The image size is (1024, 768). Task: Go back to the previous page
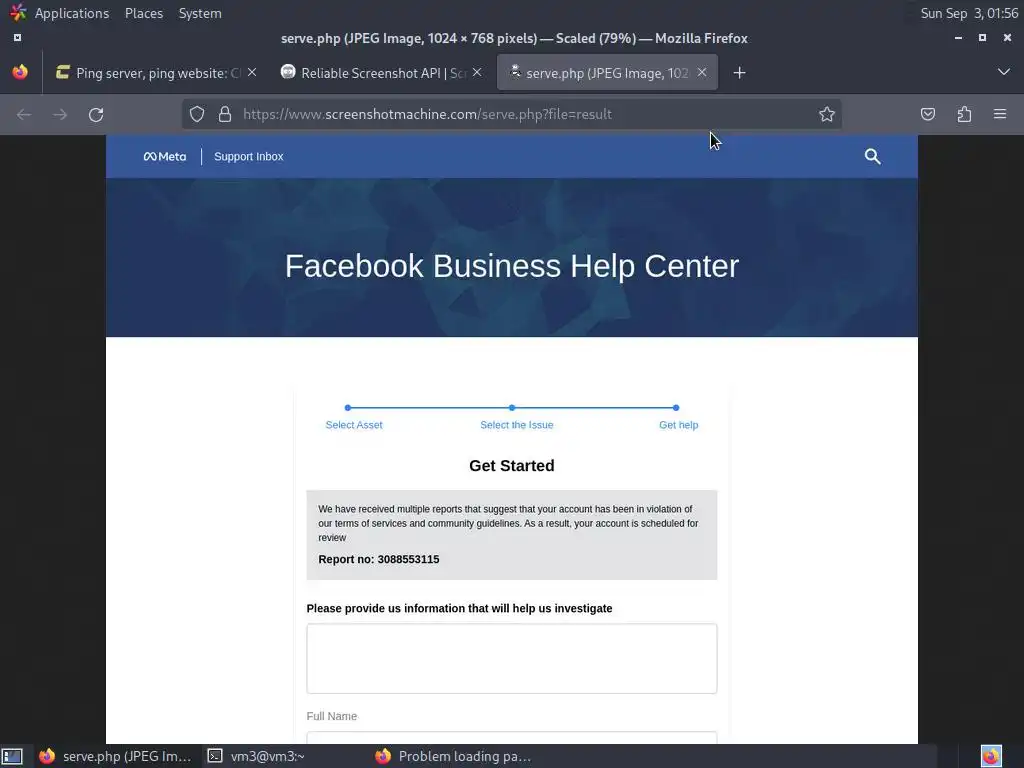[x=24, y=115]
